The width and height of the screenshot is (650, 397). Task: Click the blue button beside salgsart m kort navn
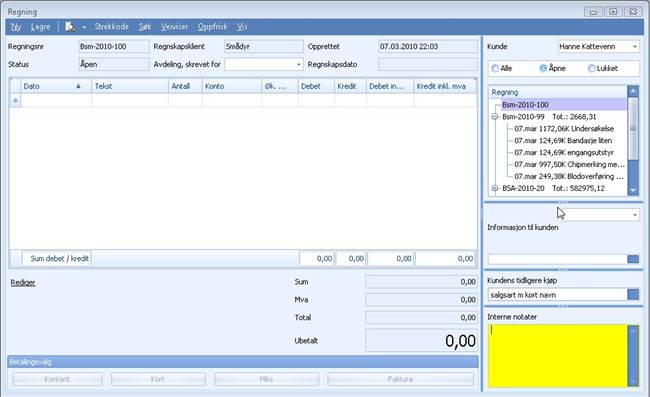(633, 295)
